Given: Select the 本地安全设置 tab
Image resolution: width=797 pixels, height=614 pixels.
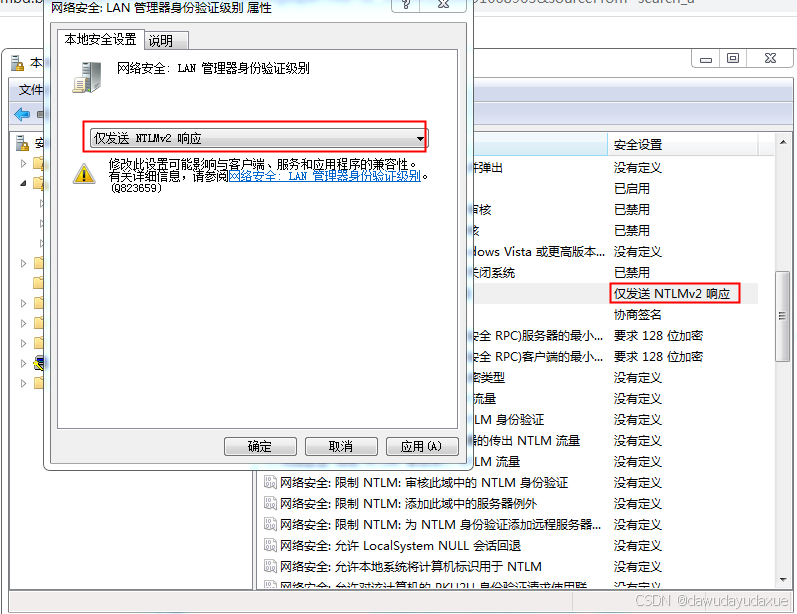Looking at the screenshot, I should coord(101,40).
